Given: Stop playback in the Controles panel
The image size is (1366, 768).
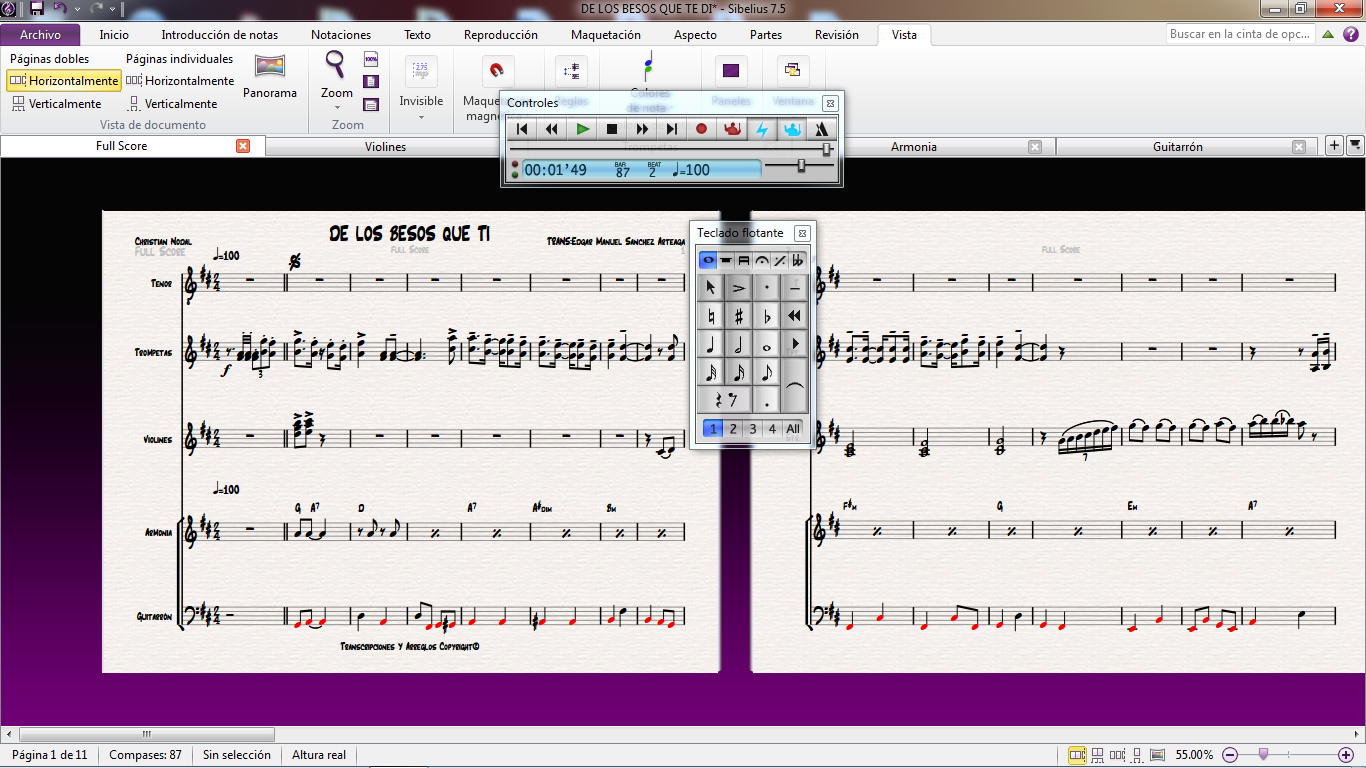Looking at the screenshot, I should tap(612, 129).
